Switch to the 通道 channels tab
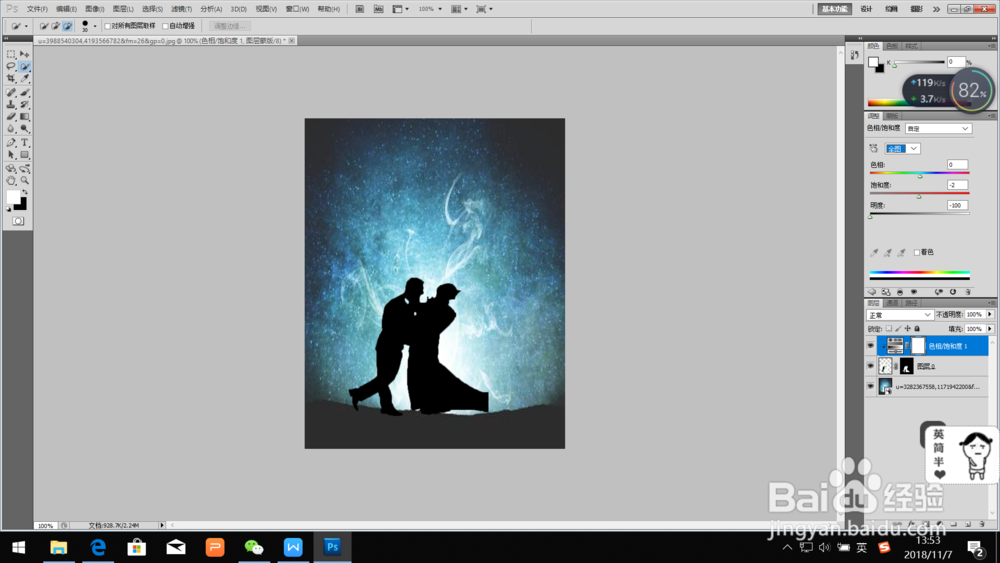This screenshot has width=1000, height=563. [x=892, y=303]
